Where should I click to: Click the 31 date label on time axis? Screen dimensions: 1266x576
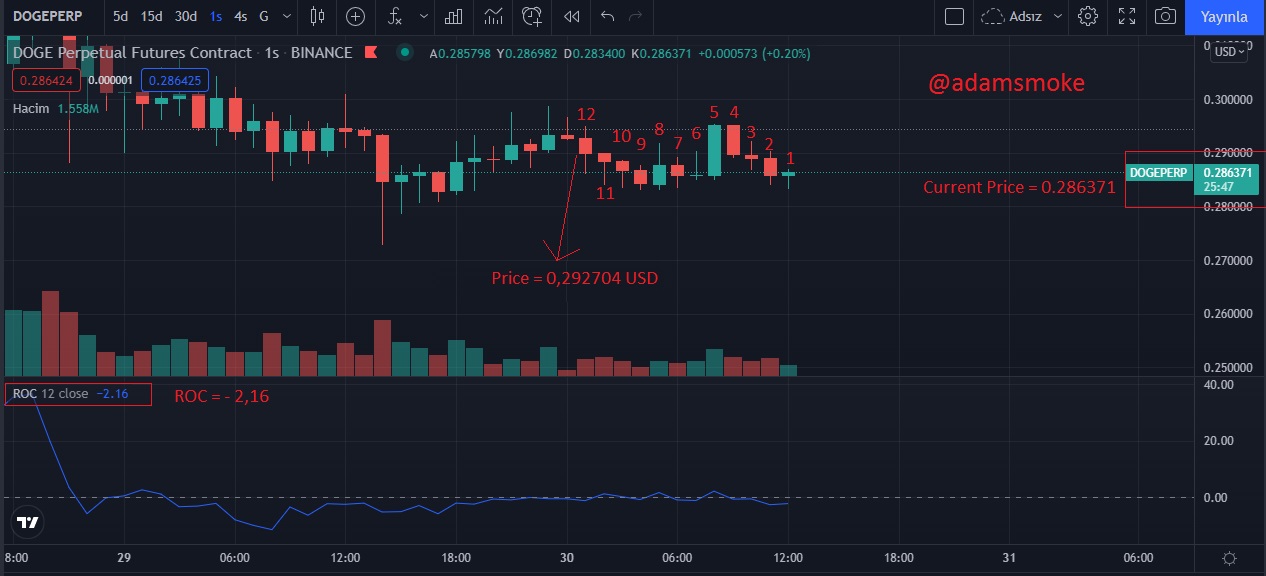(1009, 557)
